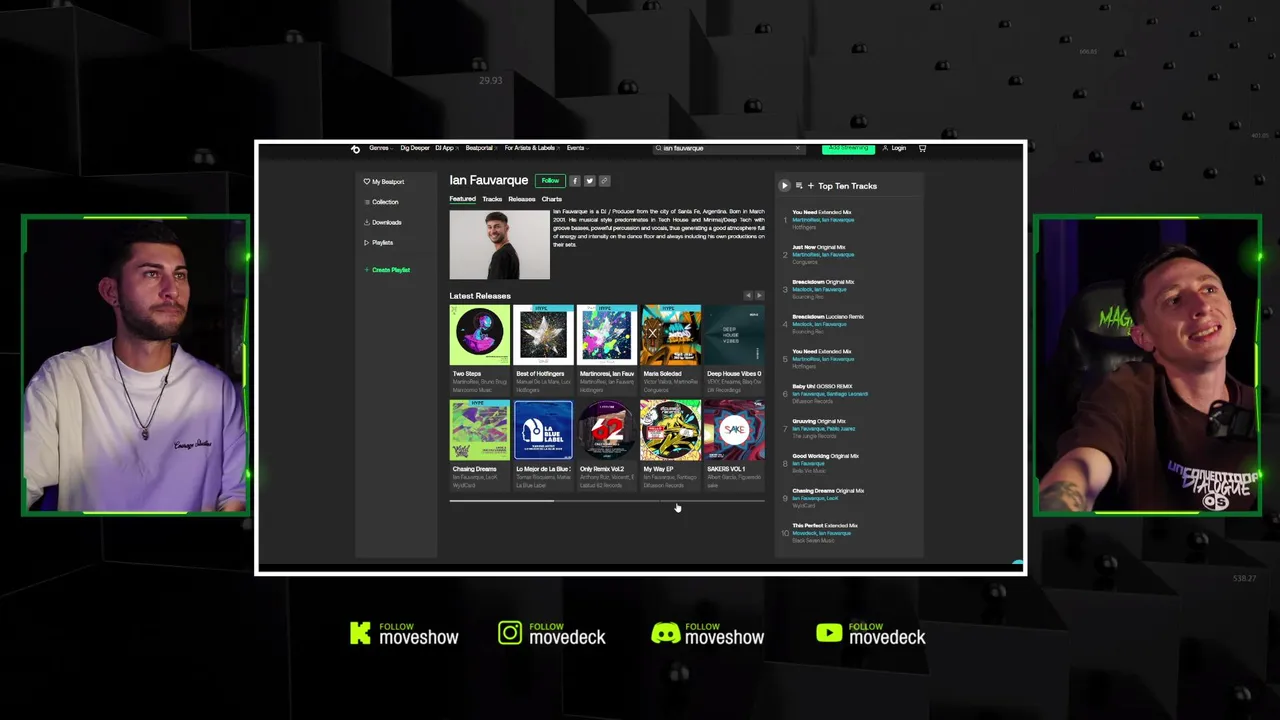
Task: Click the Login user icon
Action: point(885,148)
